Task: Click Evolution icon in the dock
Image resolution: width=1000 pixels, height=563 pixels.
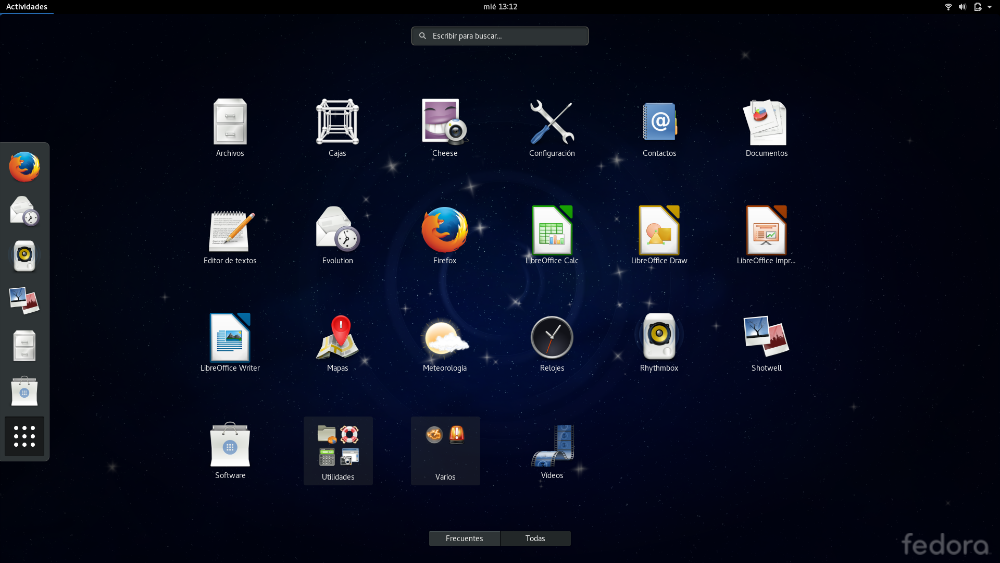Action: (x=24, y=211)
